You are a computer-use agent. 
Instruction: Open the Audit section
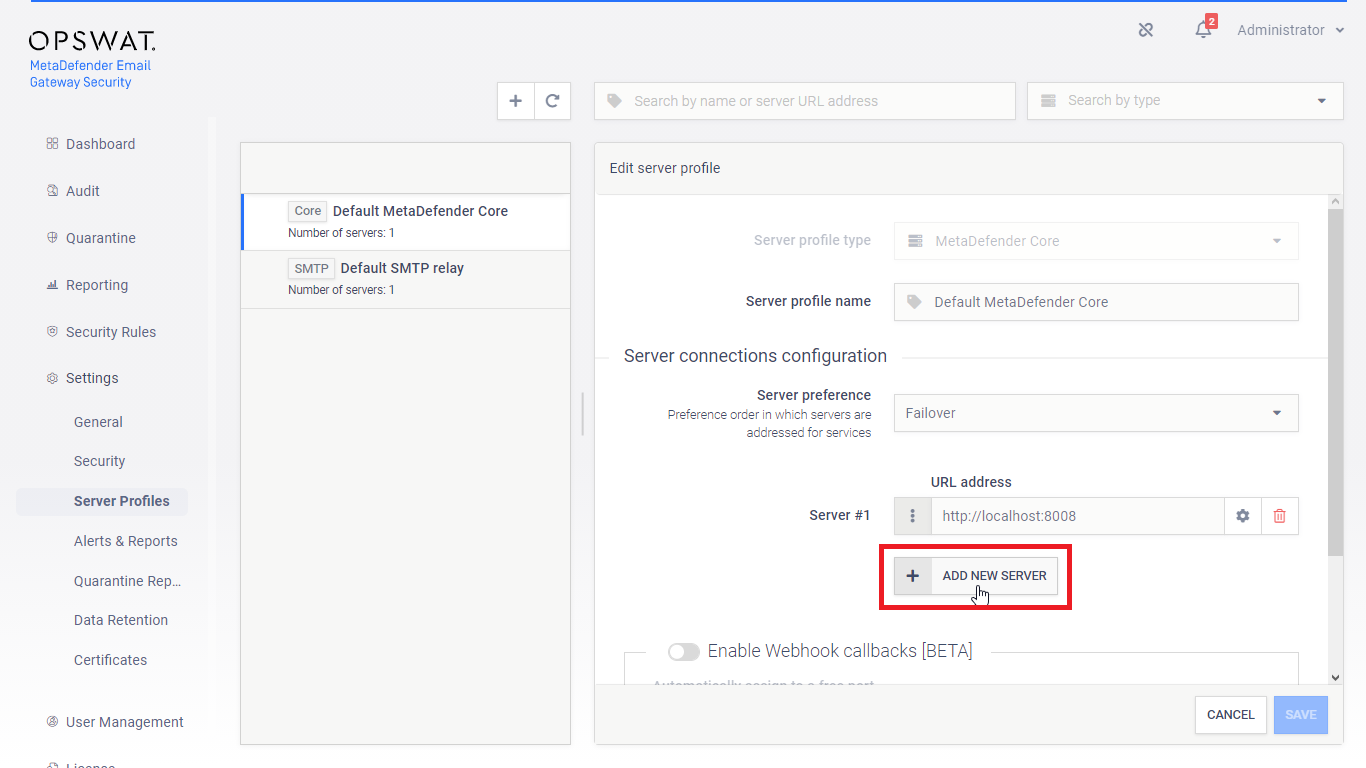pos(83,191)
